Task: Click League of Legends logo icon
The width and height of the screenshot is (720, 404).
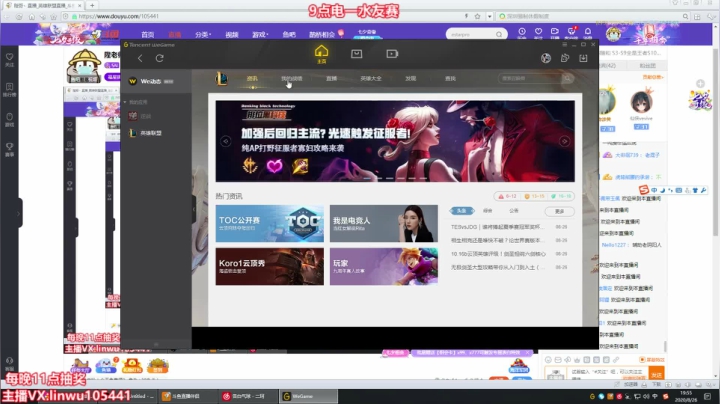Action: 221,79
